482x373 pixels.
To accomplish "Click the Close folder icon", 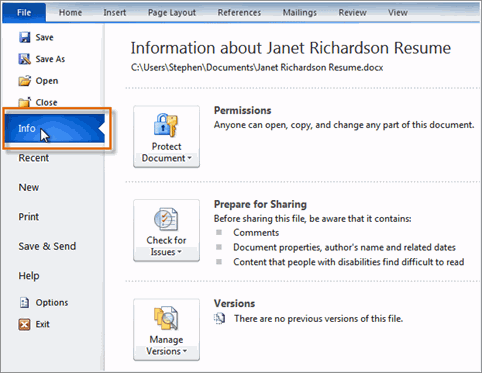I will tap(24, 102).
